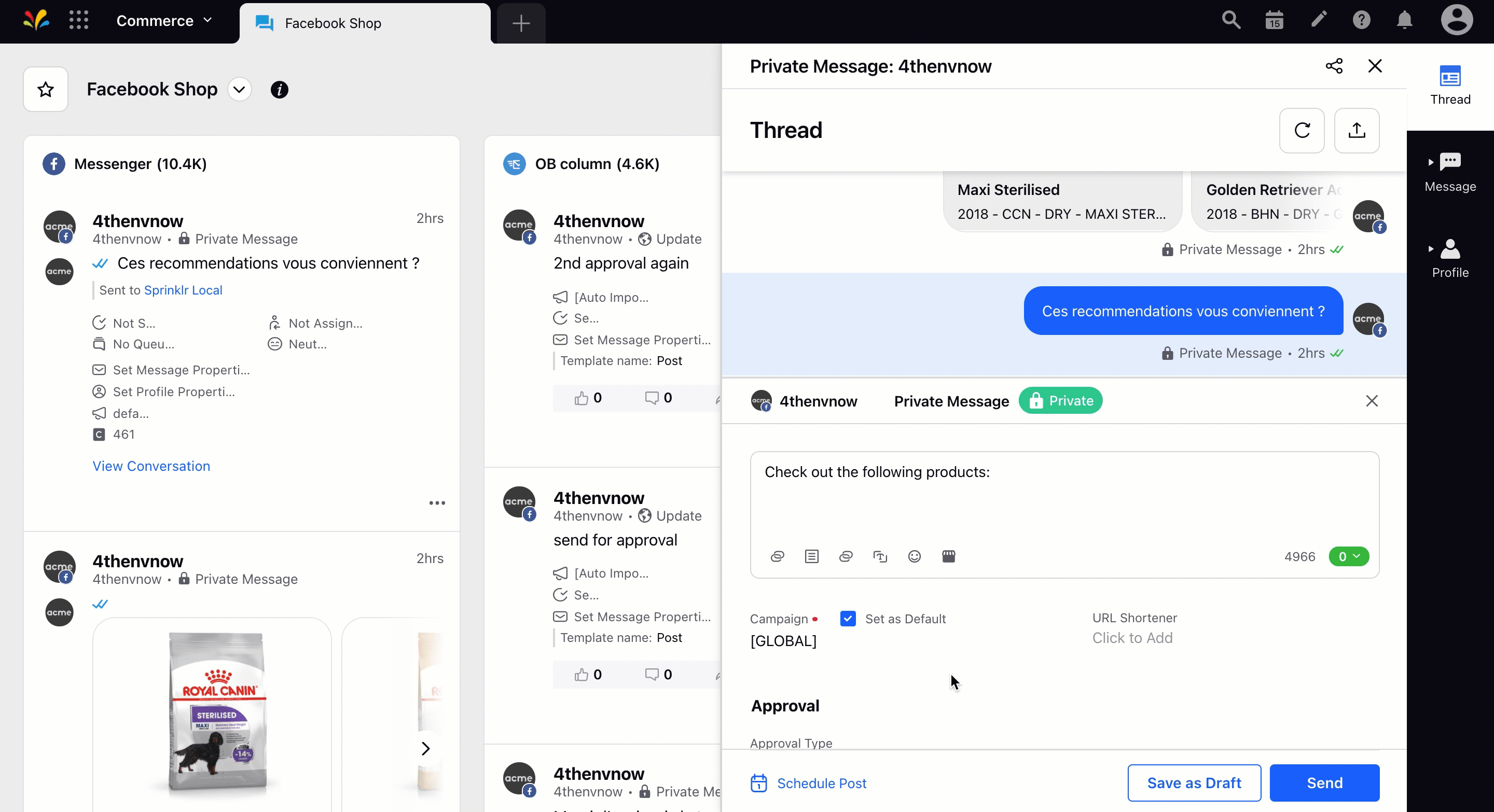Open the Sprinklr logo home
Viewport: 1494px width, 812px height.
click(36, 21)
